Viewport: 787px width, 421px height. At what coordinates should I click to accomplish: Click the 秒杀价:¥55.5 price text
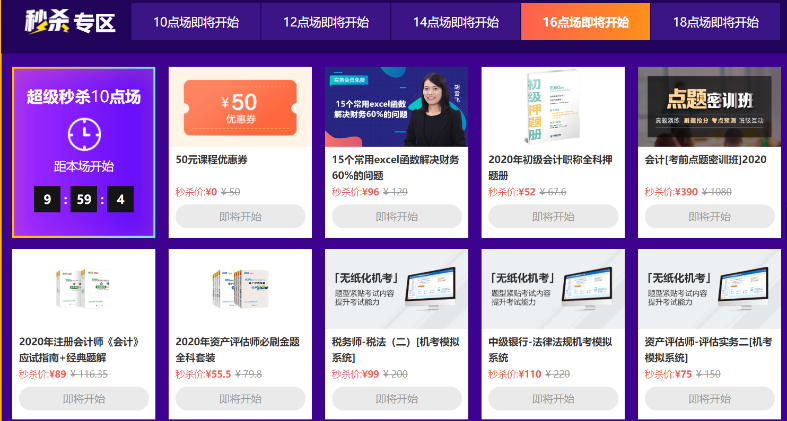(x=203, y=374)
